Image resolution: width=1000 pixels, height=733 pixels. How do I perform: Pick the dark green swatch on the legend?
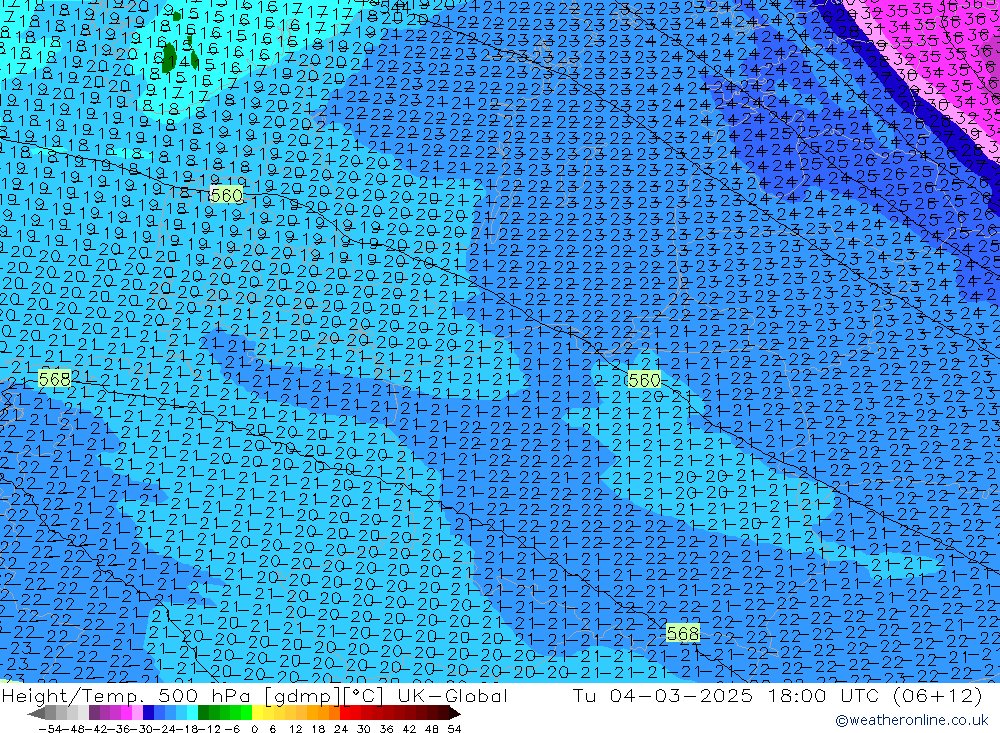pyautogui.click(x=203, y=713)
